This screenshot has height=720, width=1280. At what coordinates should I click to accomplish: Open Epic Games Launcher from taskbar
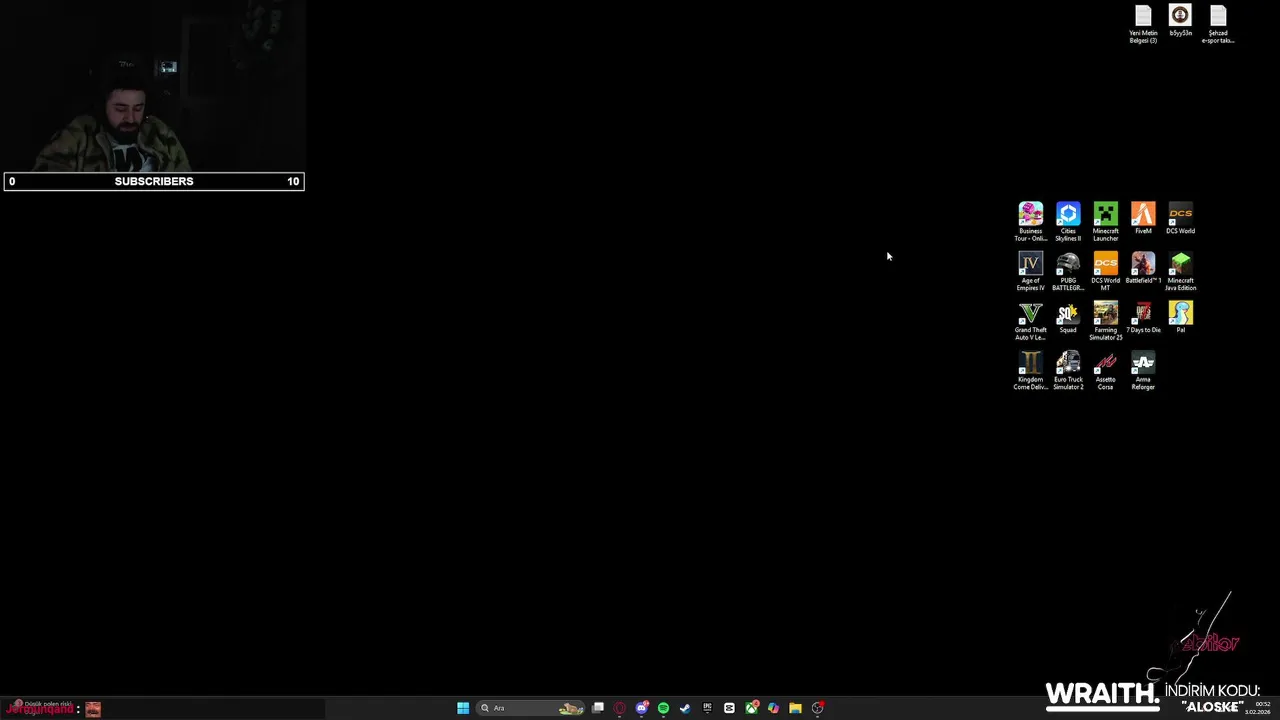[x=707, y=708]
